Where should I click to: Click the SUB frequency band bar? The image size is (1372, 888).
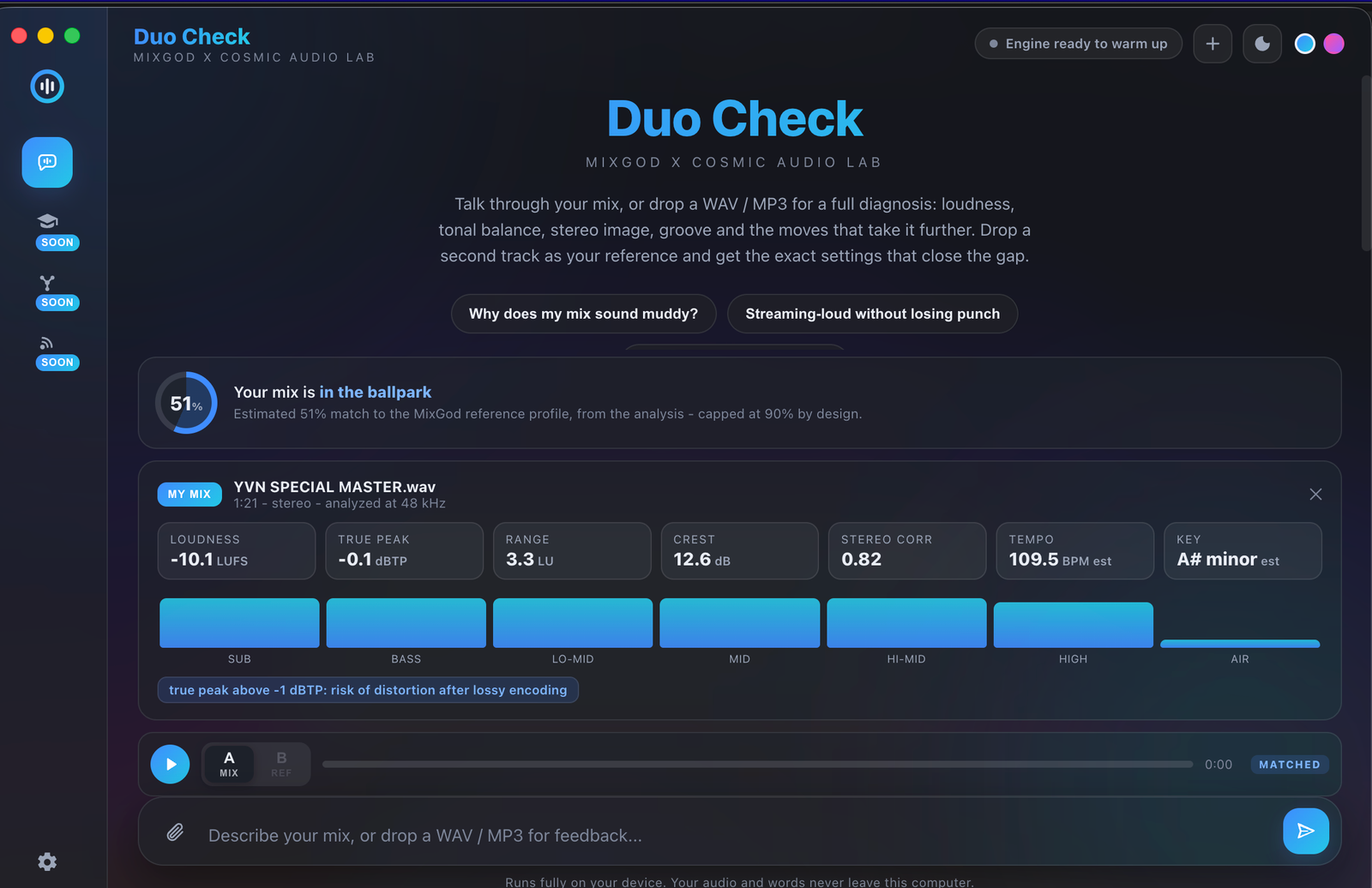239,622
